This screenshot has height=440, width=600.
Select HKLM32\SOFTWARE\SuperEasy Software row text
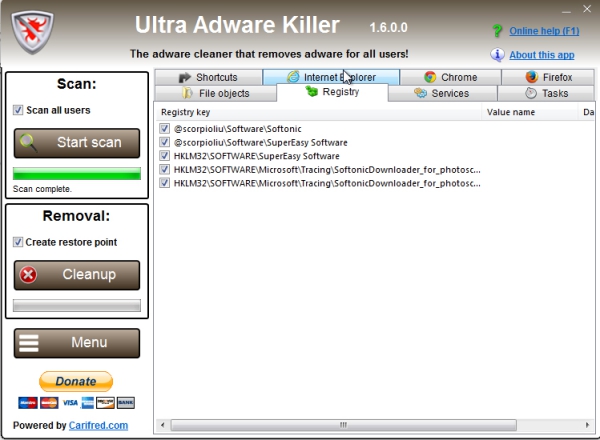pyautogui.click(x=256, y=156)
